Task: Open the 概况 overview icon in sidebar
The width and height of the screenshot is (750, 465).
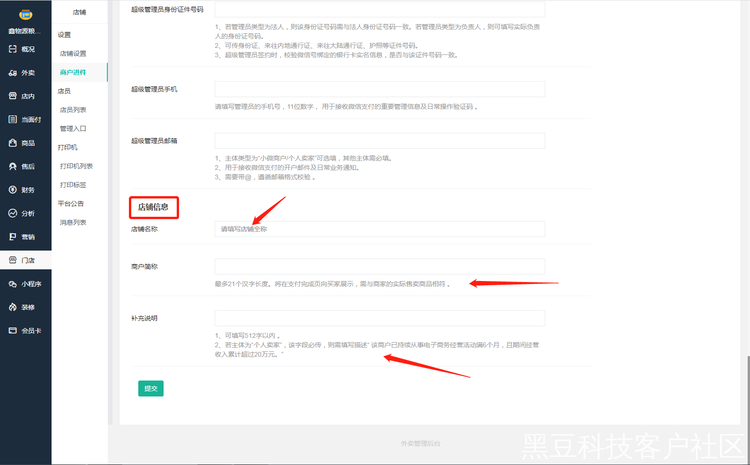Action: (x=13, y=49)
